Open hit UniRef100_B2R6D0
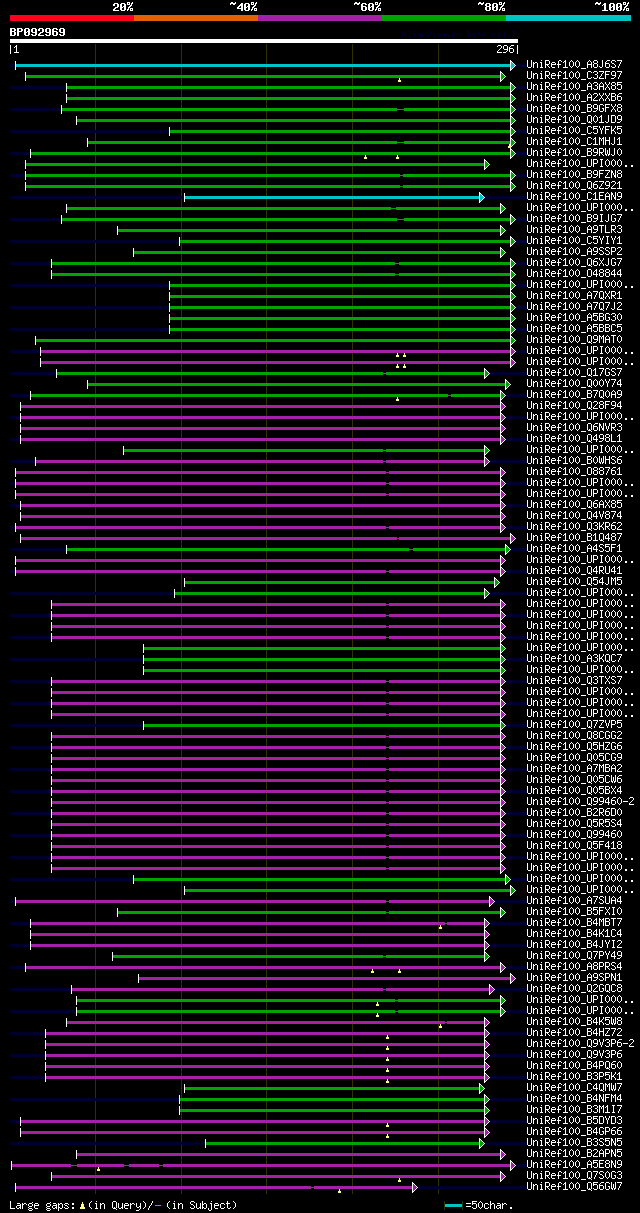Screen dimensions: 640x1213 pos(574,812)
